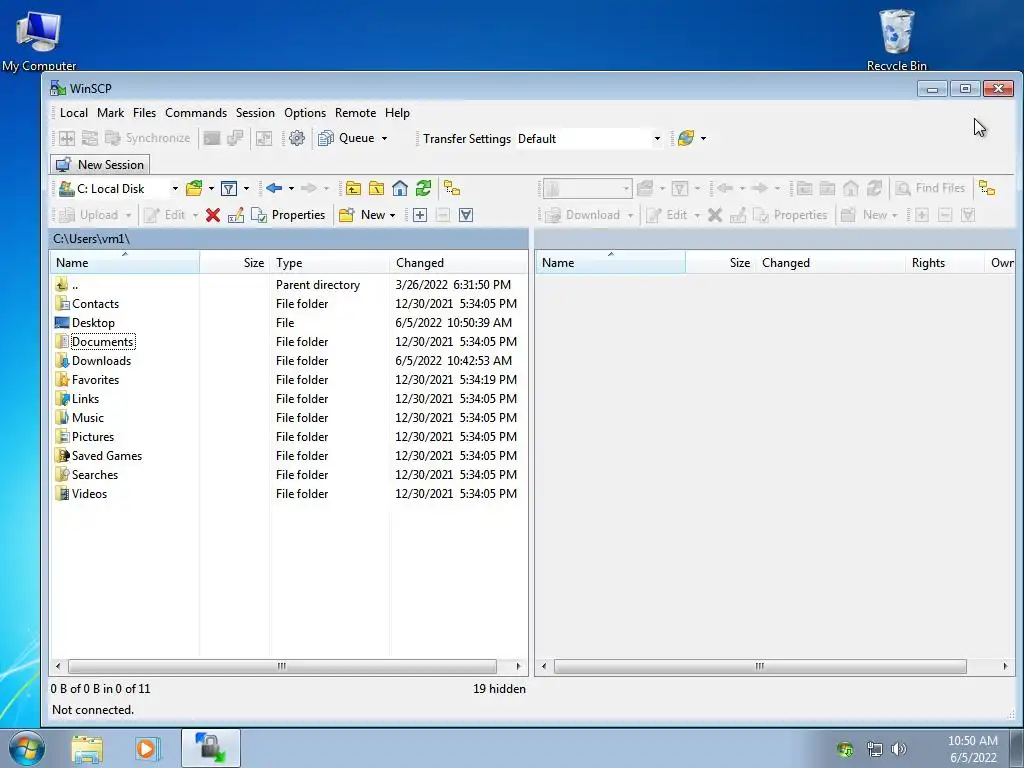This screenshot has height=768, width=1024.
Task: Click the globe synchronize-browsing icon in the toolbar
Action: [x=686, y=138]
